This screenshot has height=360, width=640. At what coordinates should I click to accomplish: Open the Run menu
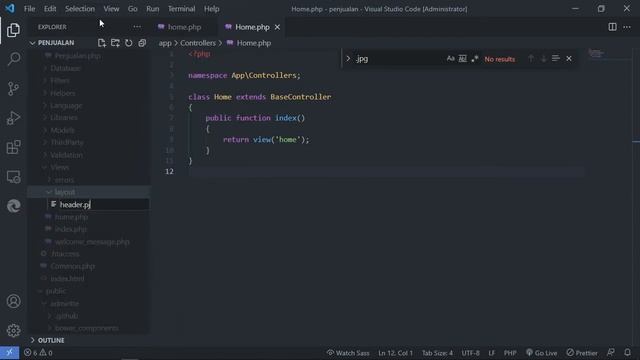point(153,9)
